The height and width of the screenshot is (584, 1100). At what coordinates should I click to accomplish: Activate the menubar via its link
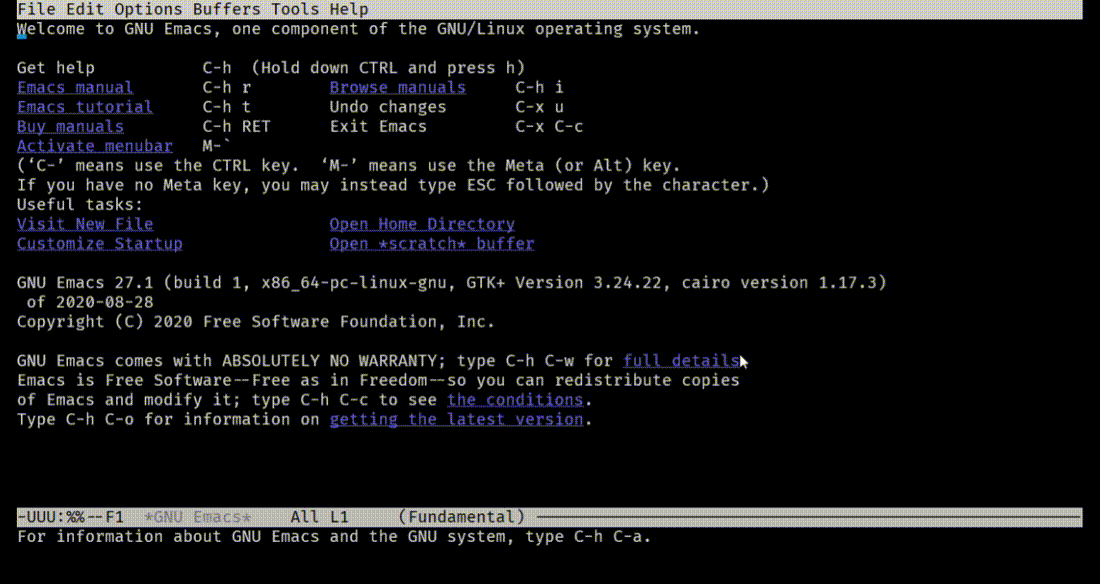point(94,145)
